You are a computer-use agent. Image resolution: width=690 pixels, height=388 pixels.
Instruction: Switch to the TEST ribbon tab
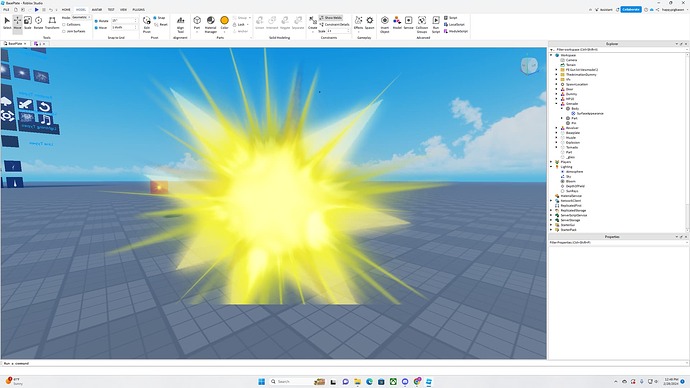tap(111, 9)
